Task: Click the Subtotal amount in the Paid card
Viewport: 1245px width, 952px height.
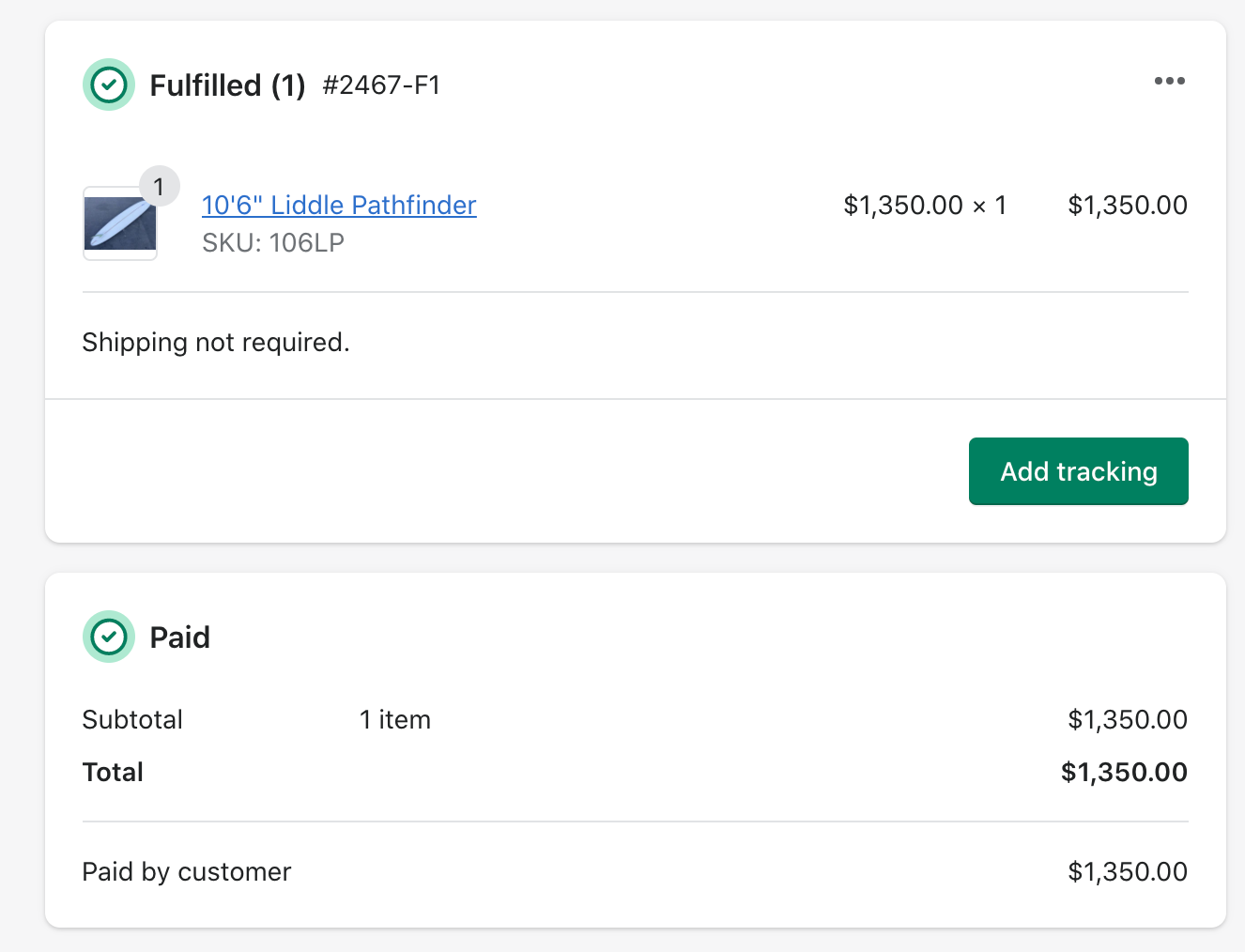Action: click(1127, 720)
